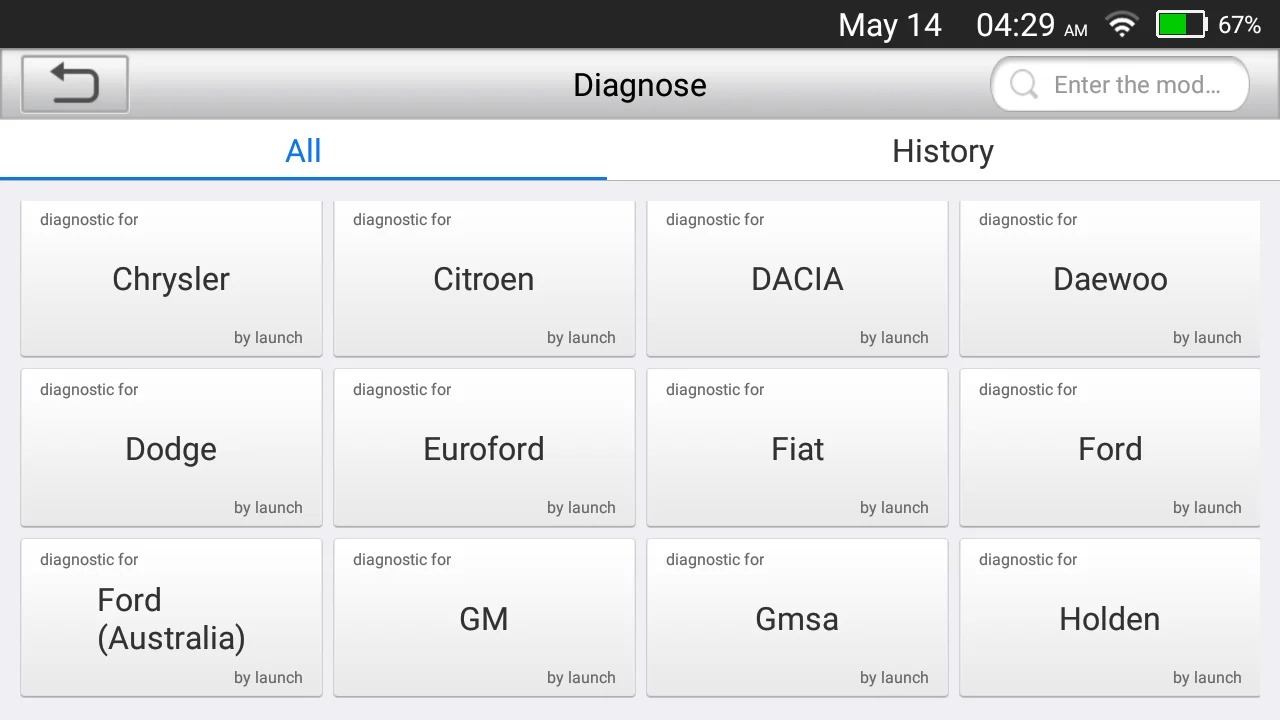Screen dimensions: 1280x720
Task: Select Ford (Australia) diagnostic tile
Action: pos(171,619)
